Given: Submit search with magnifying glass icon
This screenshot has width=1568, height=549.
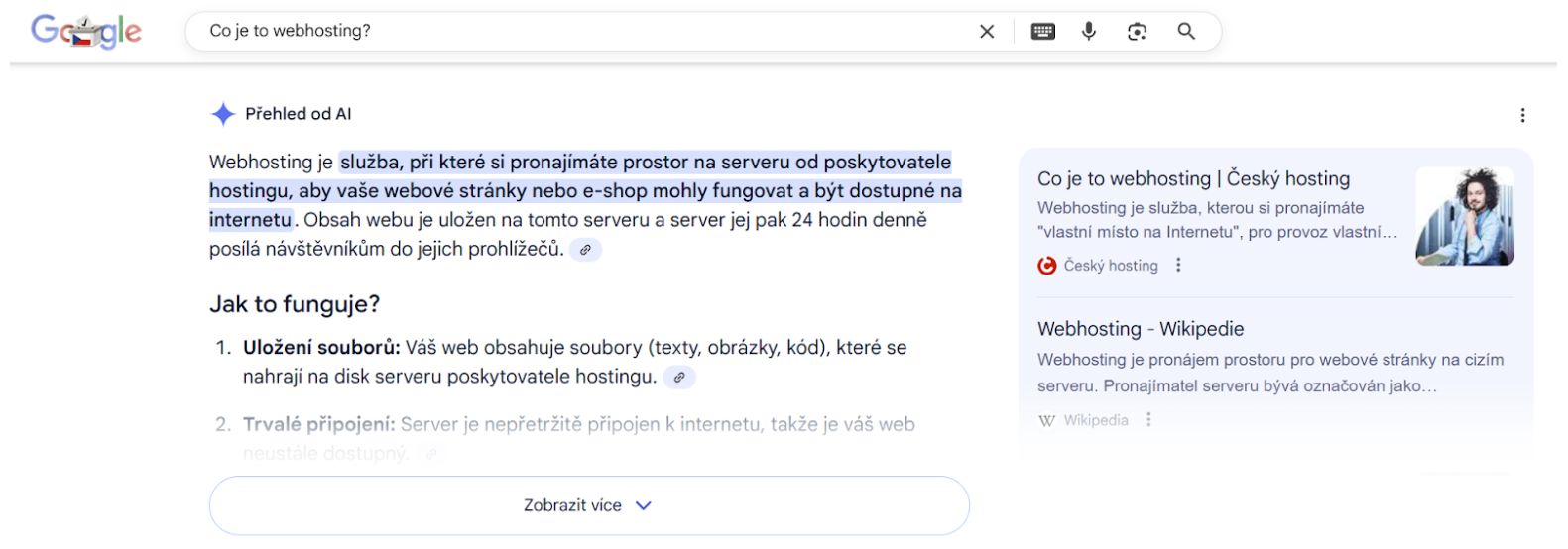Looking at the screenshot, I should pyautogui.click(x=1186, y=32).
